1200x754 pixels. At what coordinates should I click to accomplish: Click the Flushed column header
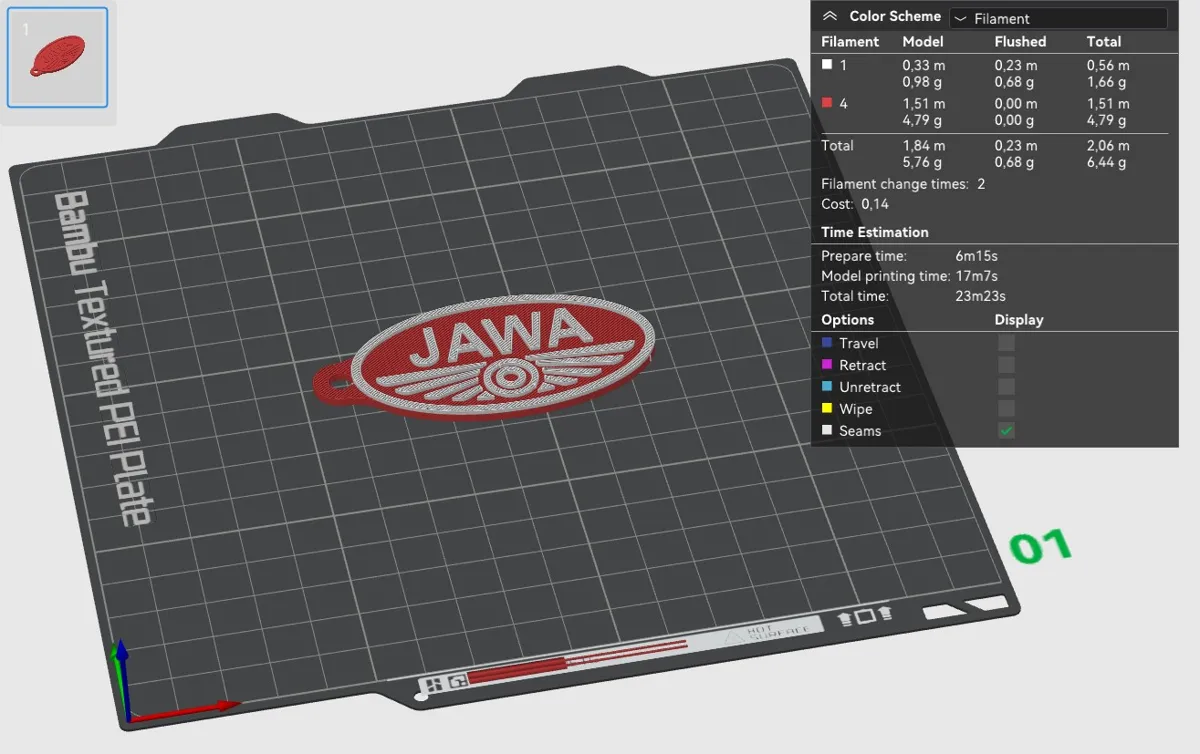1020,42
